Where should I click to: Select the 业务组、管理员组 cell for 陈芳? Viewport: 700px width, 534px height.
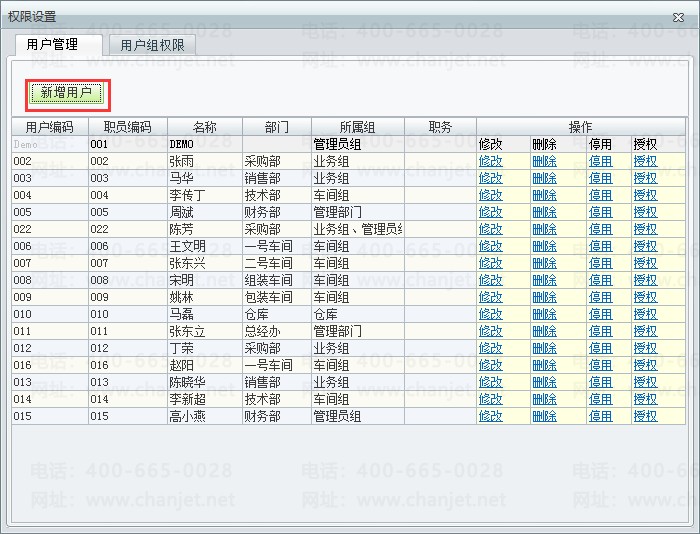pyautogui.click(x=358, y=229)
